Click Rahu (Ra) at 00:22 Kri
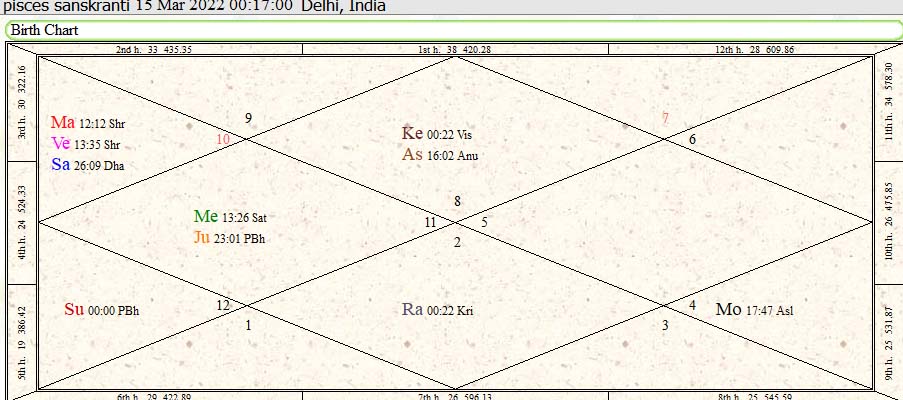This screenshot has width=903, height=400. point(437,310)
